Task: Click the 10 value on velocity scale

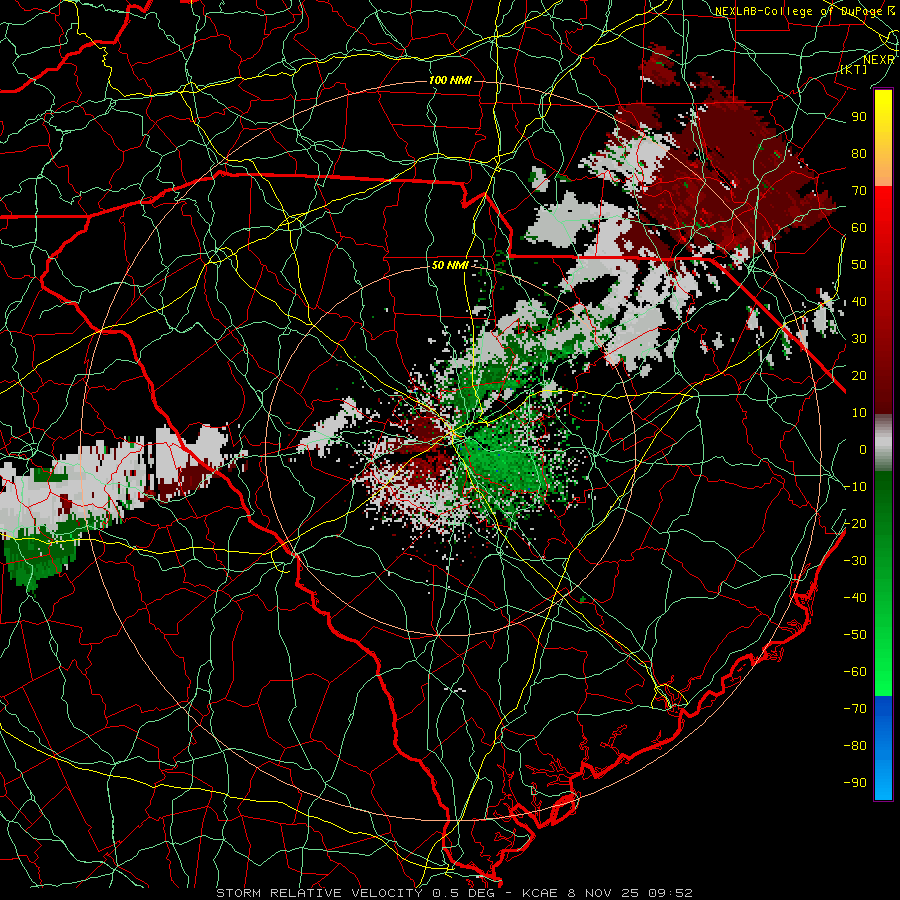Action: tap(859, 413)
